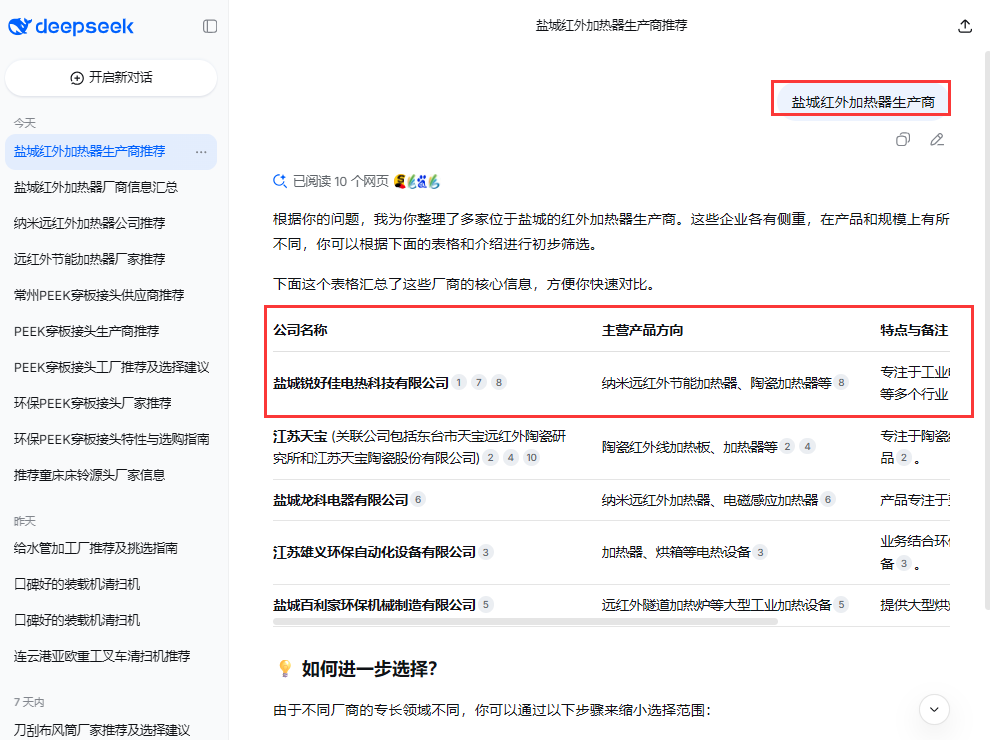Edit the user message with the pencil icon
Screen dimensions: 990x740
[937, 140]
